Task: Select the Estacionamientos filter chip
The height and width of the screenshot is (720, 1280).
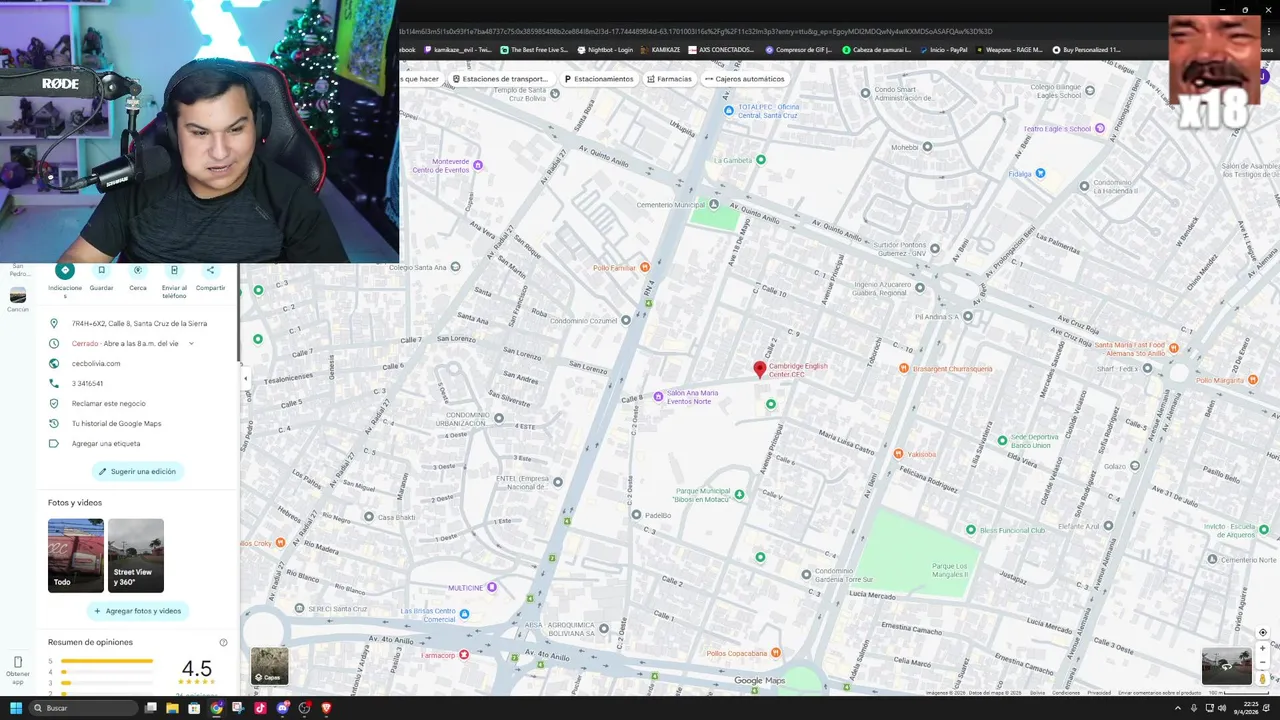Action: click(x=598, y=79)
